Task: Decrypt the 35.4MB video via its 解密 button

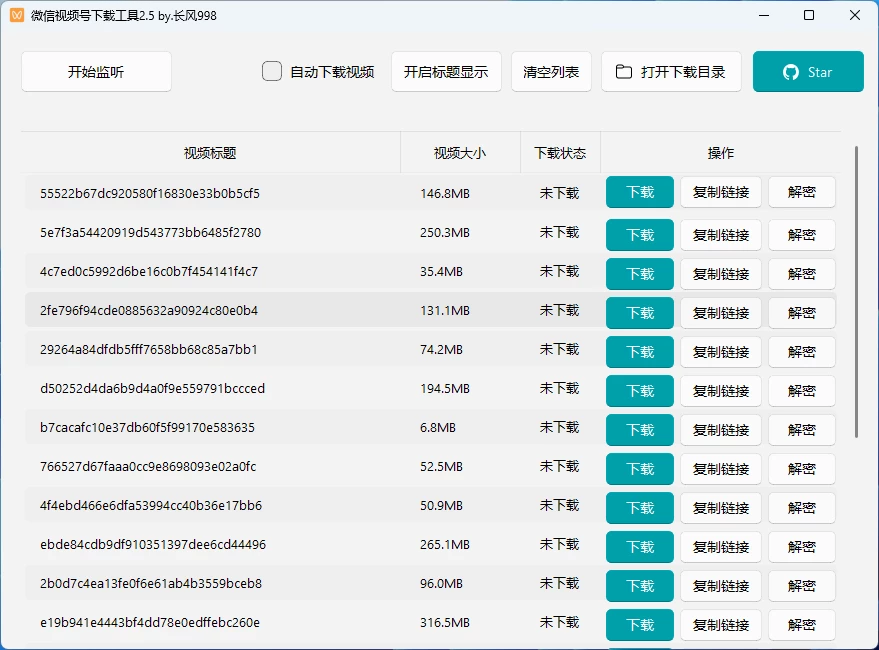Action: [x=801, y=274]
